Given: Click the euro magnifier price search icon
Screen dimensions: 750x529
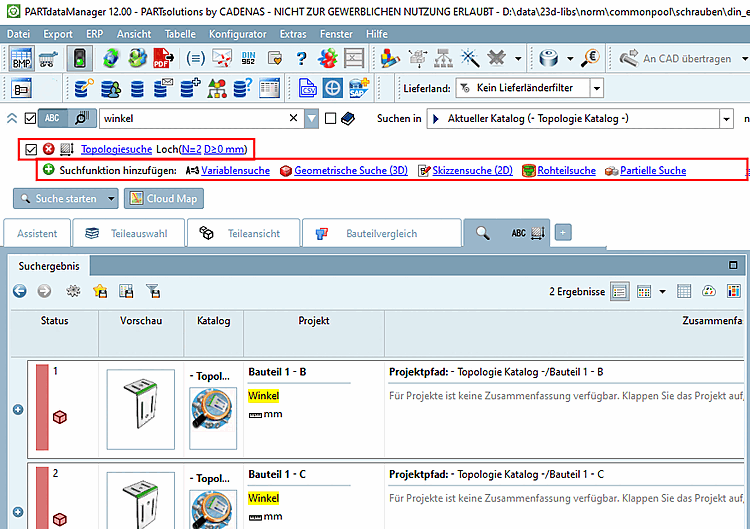Looking at the screenshot, I should point(591,58).
